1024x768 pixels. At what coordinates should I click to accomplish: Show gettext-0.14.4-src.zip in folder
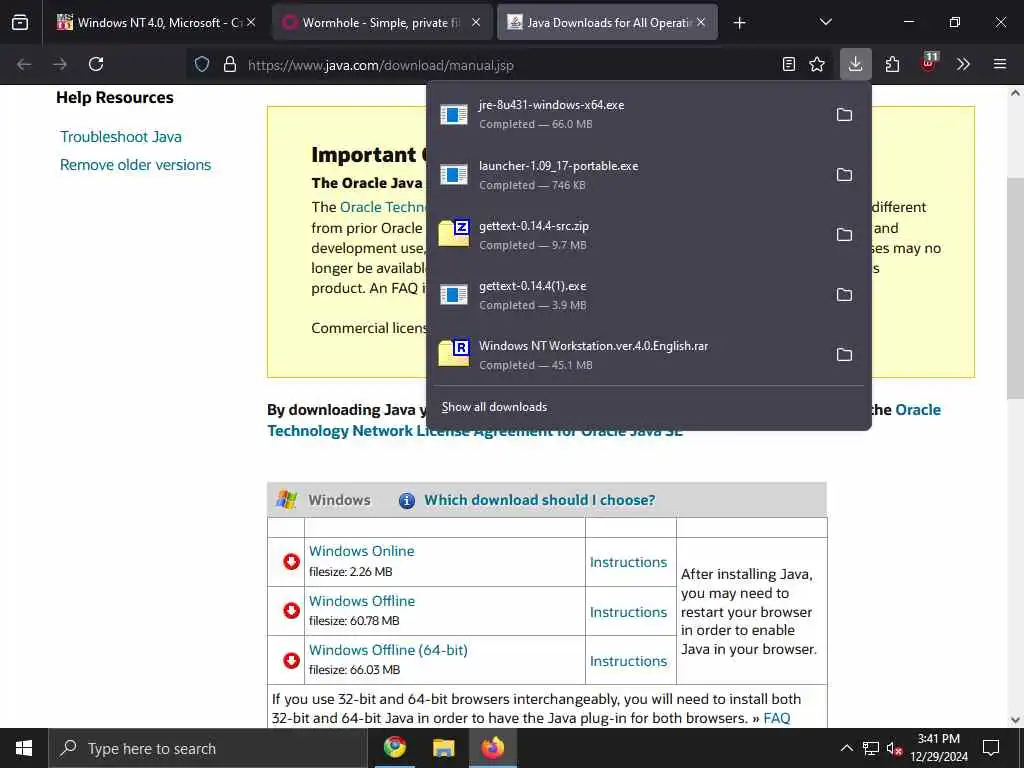coord(844,234)
